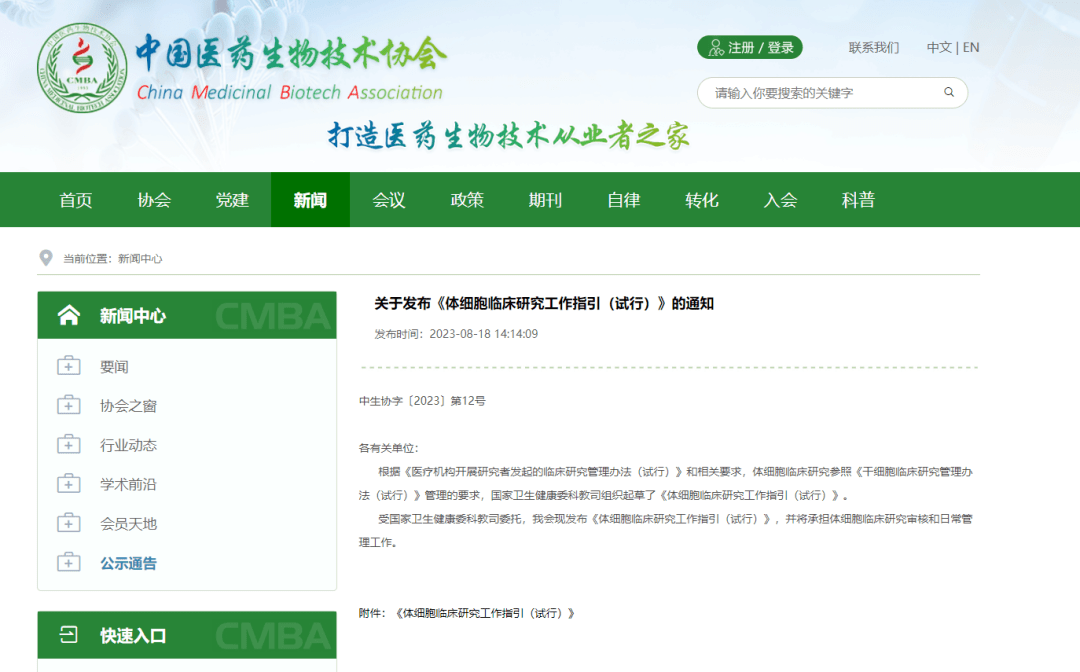Image resolution: width=1080 pixels, height=672 pixels.
Task: Click the home icon beside 新闻中心
Action: click(69, 316)
